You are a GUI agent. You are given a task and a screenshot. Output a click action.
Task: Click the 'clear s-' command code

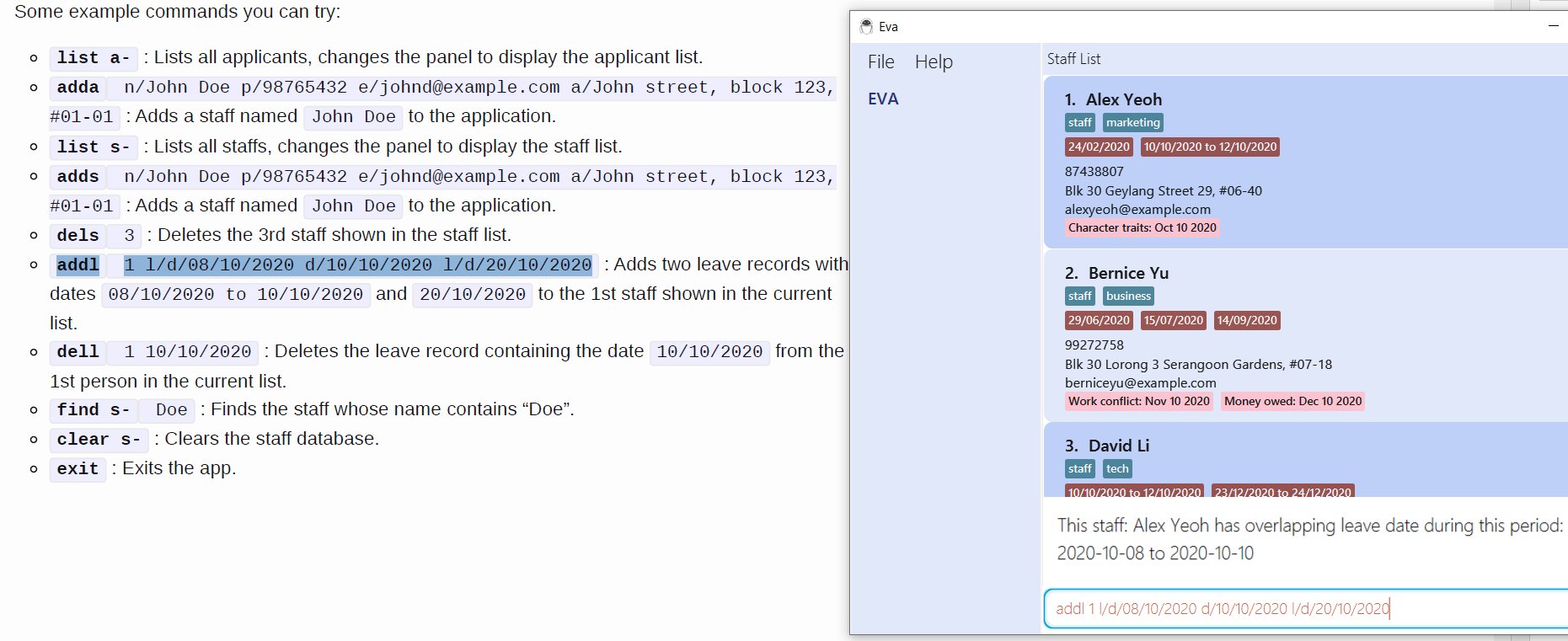tap(99, 439)
